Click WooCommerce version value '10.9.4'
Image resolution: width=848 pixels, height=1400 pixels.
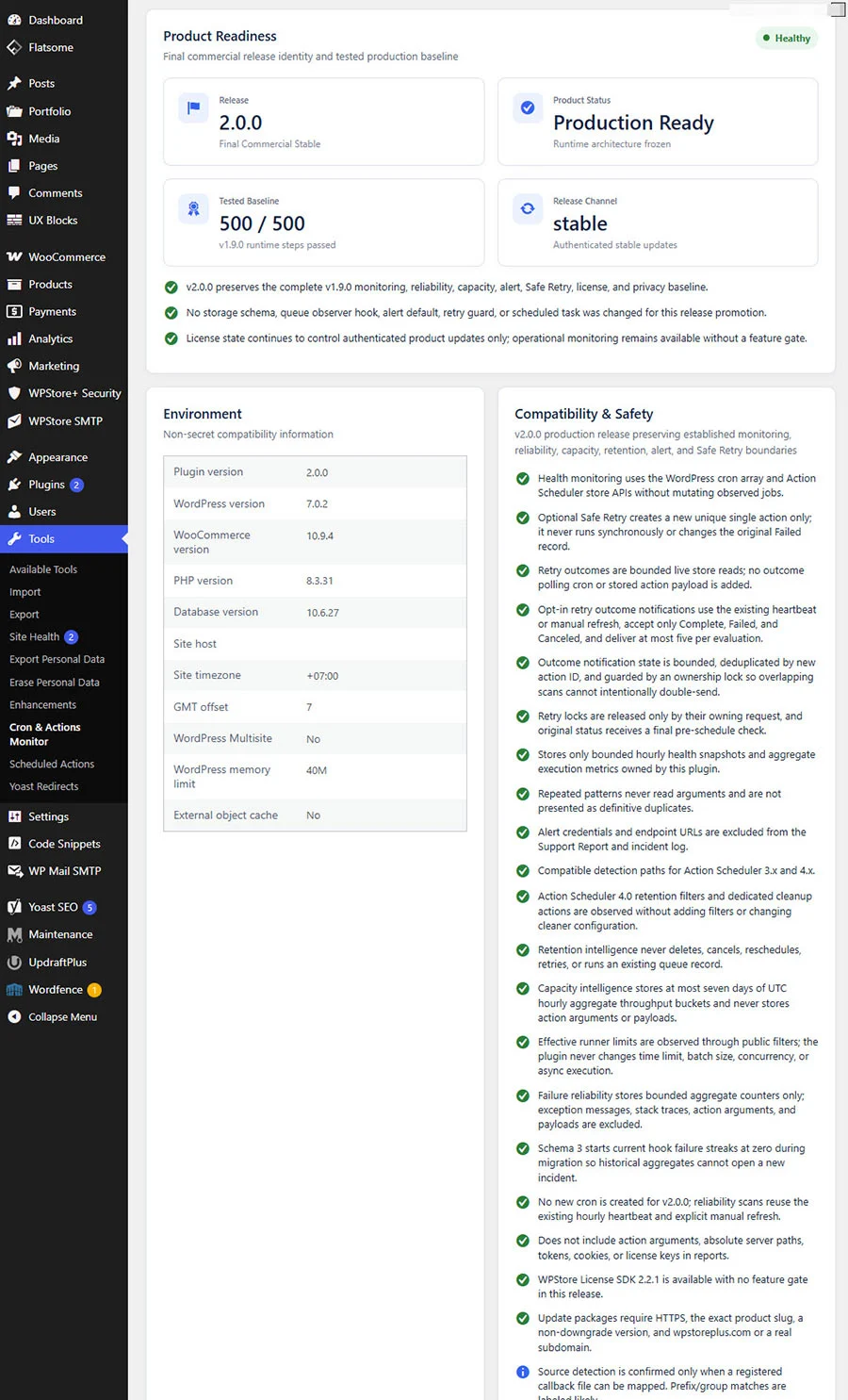click(319, 536)
